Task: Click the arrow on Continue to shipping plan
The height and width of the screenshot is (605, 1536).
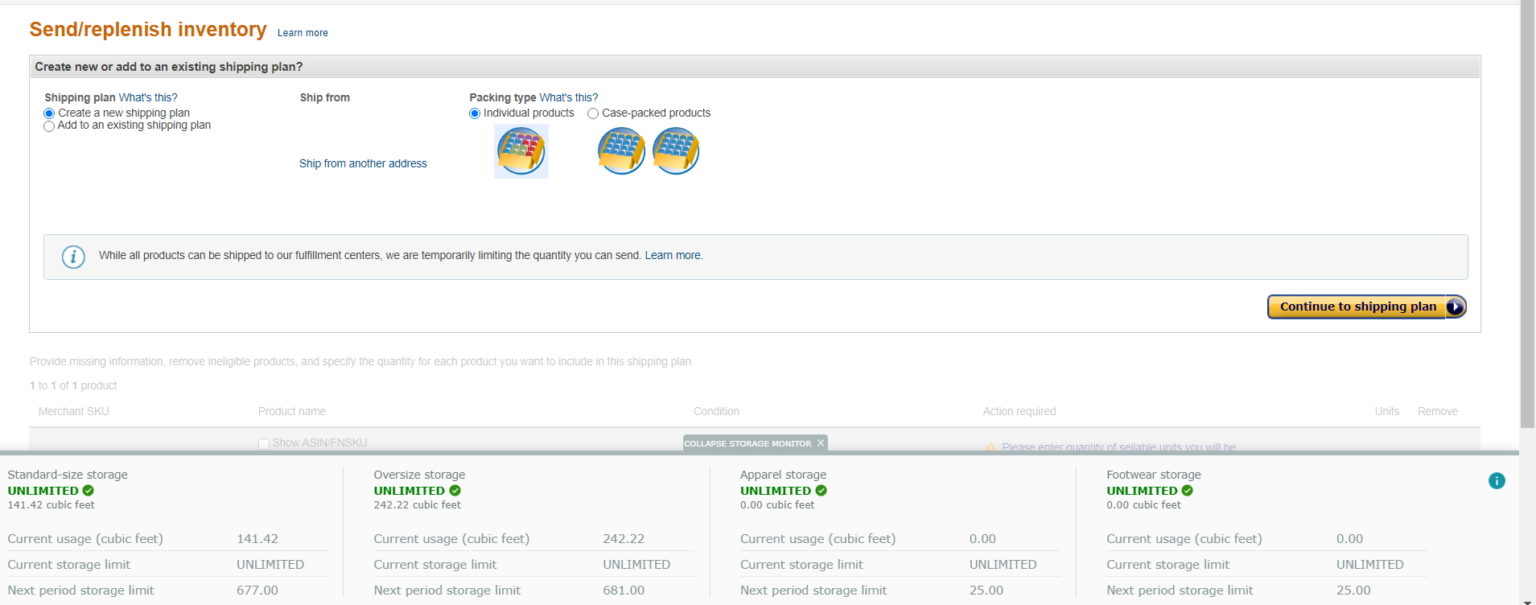Action: (1453, 307)
